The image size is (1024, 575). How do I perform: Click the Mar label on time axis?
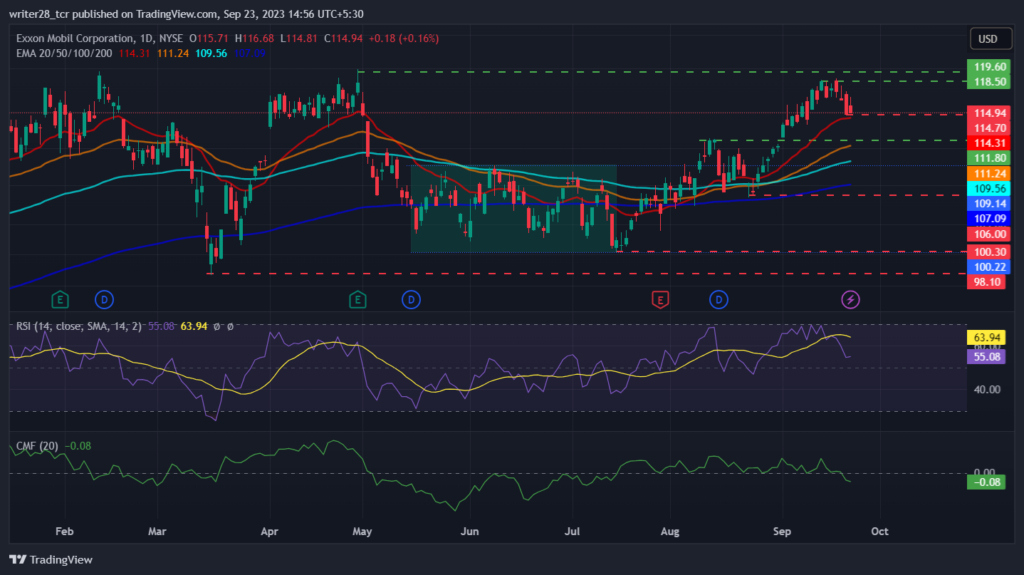pos(157,531)
